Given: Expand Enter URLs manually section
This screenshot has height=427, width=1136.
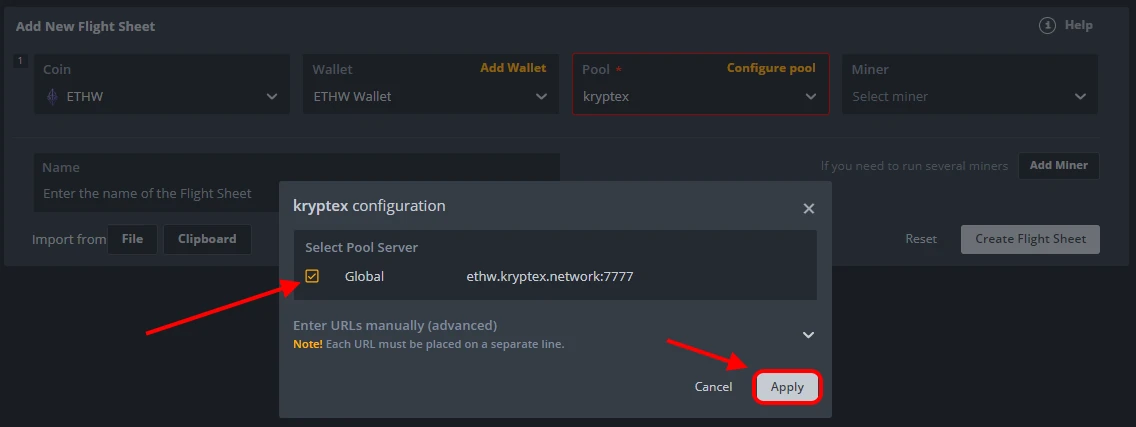Looking at the screenshot, I should pyautogui.click(x=808, y=334).
